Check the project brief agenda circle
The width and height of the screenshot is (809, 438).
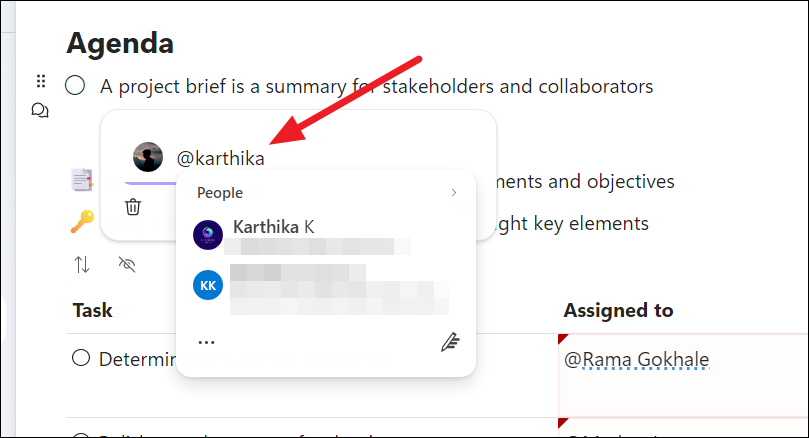pos(75,86)
